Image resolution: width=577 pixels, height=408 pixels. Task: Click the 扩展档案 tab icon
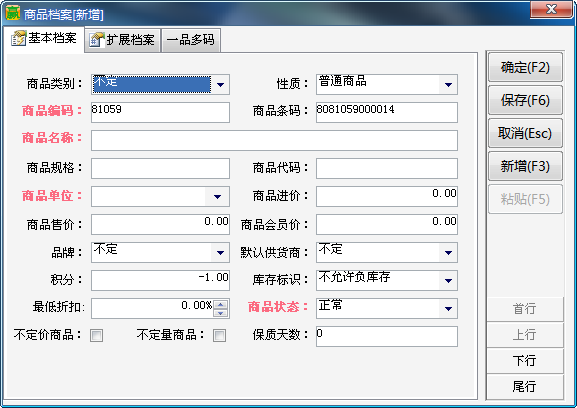[97, 40]
